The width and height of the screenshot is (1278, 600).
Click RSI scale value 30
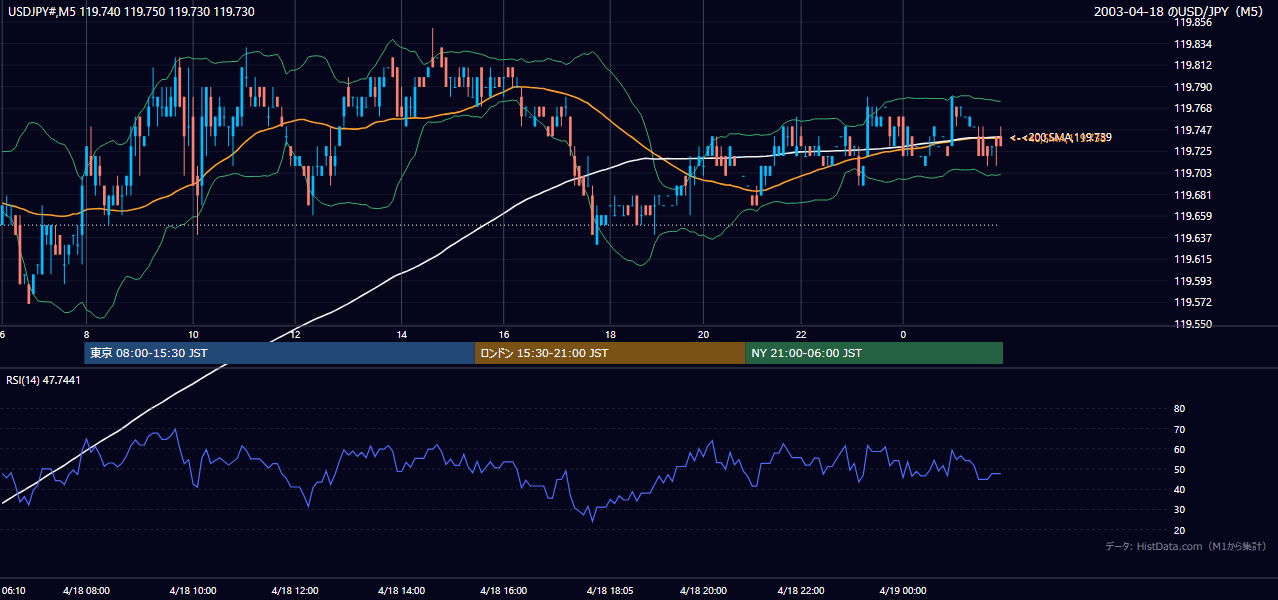click(1179, 509)
